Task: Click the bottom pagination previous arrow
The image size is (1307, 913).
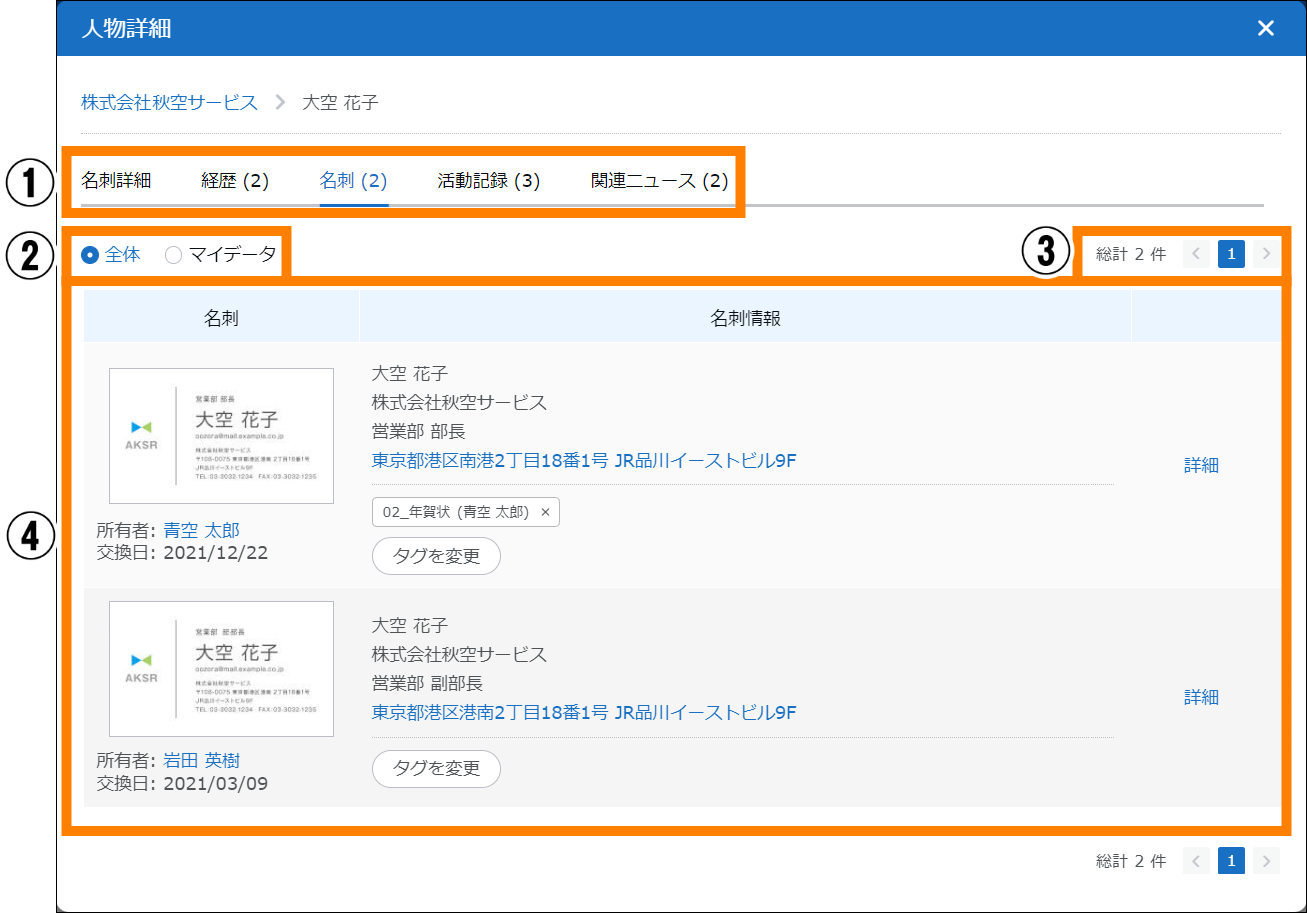Action: (1196, 861)
